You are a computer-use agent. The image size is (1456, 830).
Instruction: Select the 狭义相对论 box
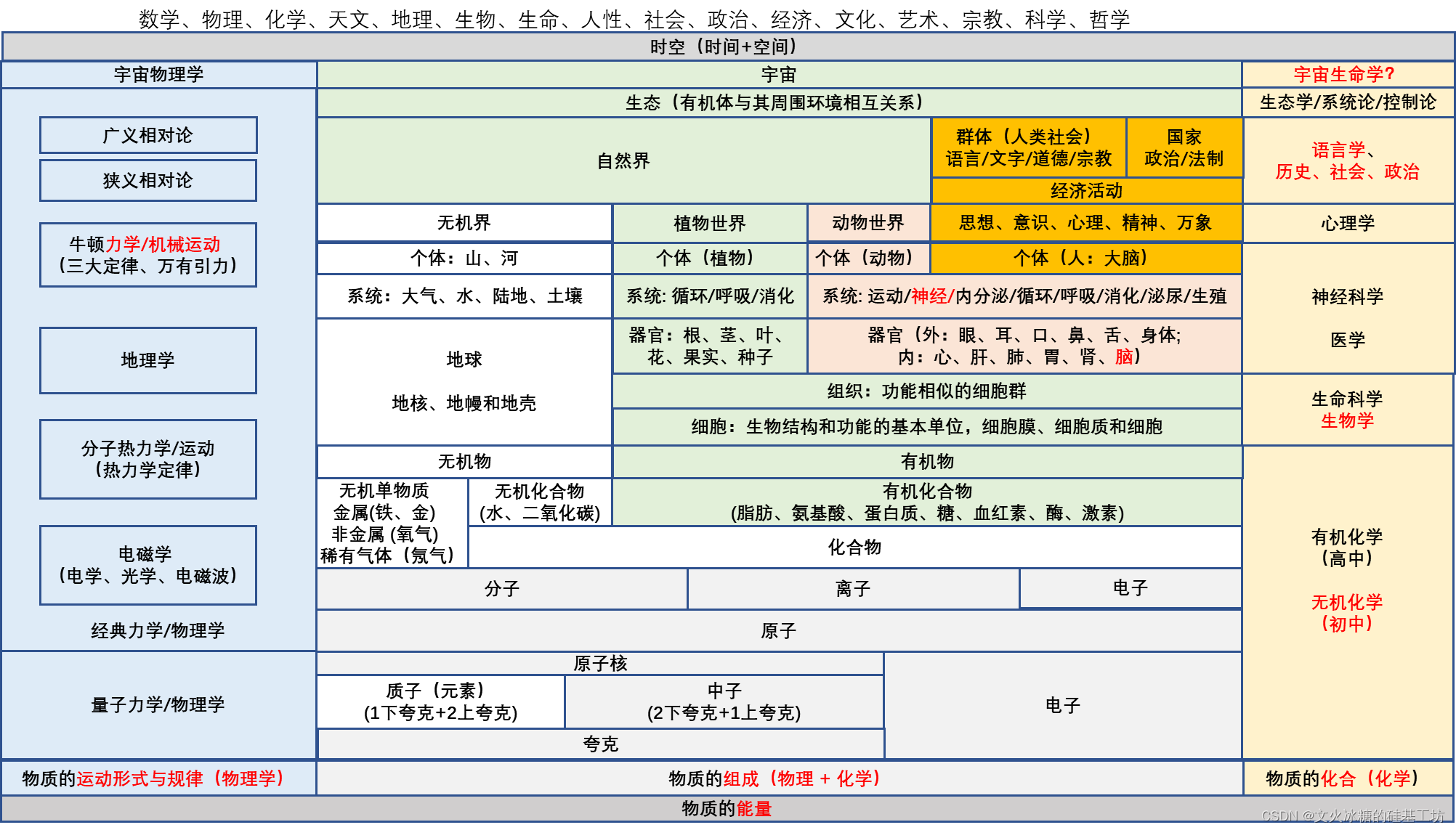(148, 180)
